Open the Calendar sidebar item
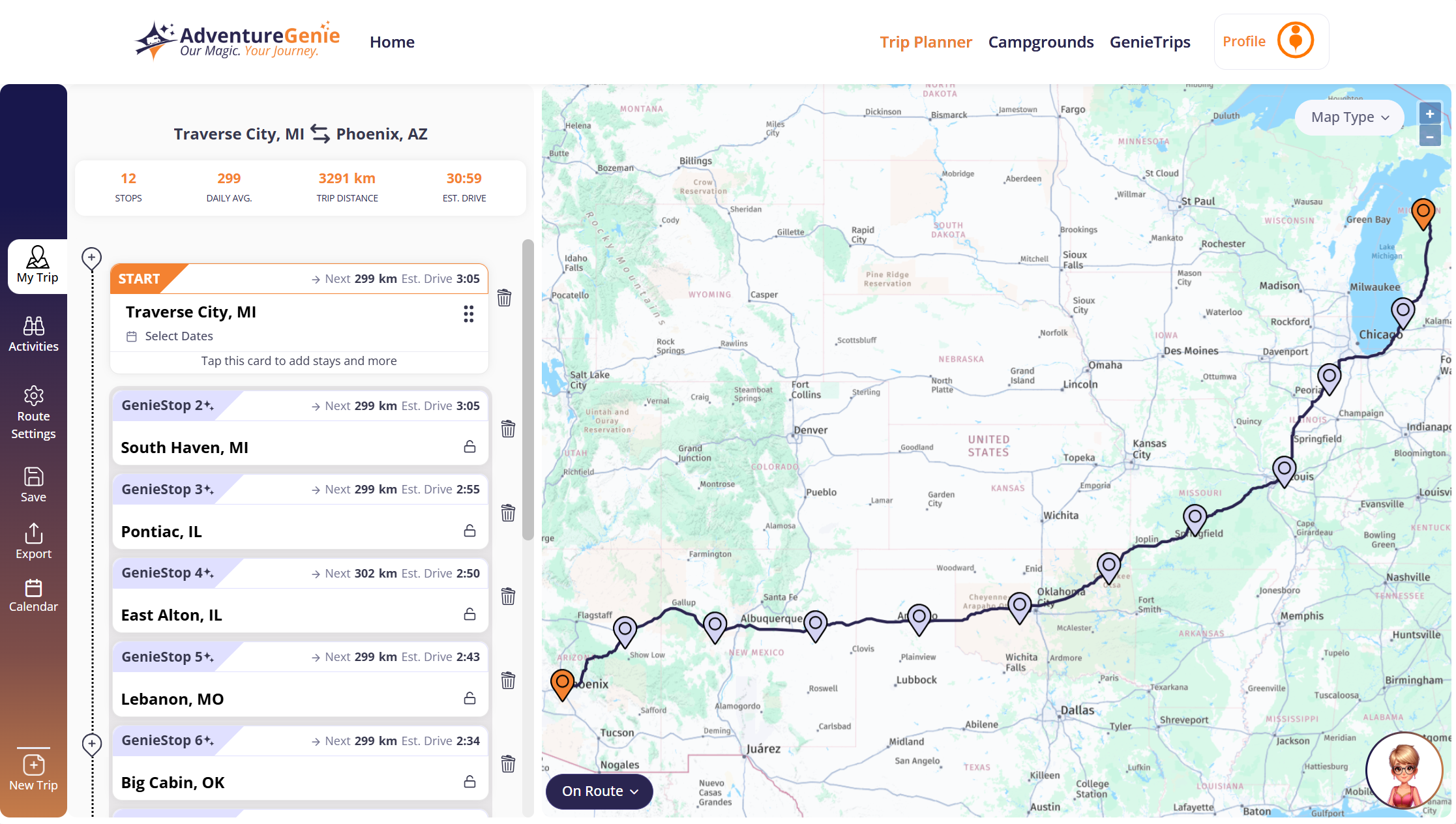 coord(33,596)
